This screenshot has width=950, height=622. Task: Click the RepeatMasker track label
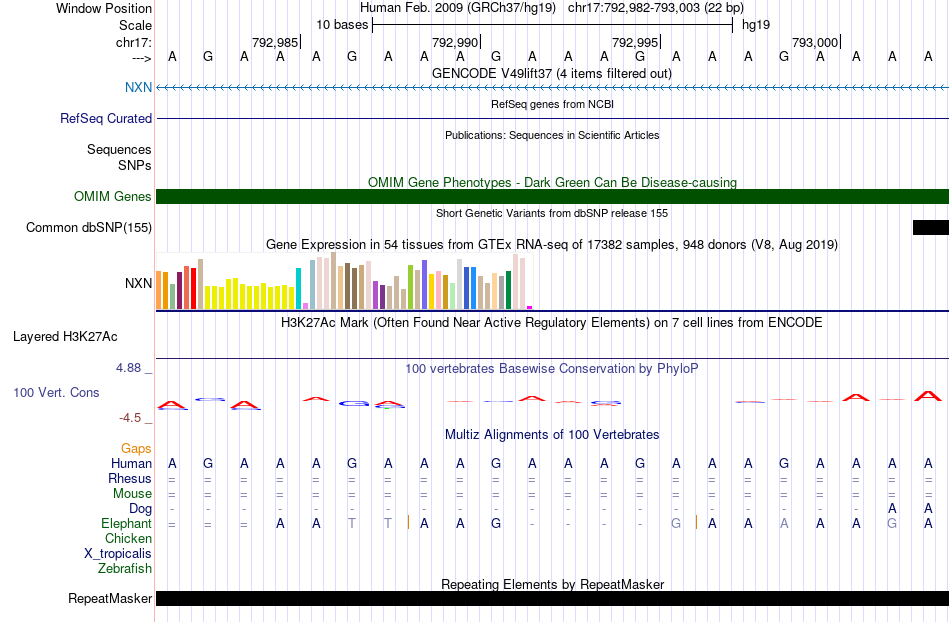[110, 599]
